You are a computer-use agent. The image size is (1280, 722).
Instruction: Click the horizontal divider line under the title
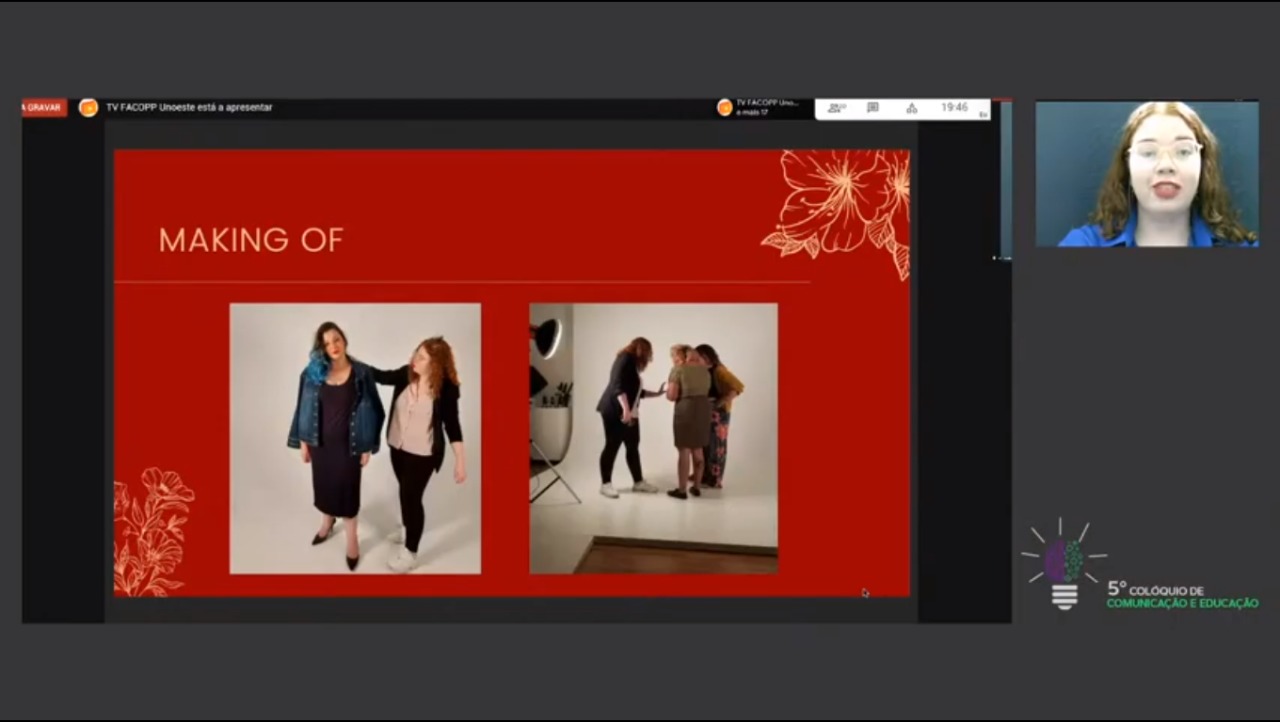462,283
